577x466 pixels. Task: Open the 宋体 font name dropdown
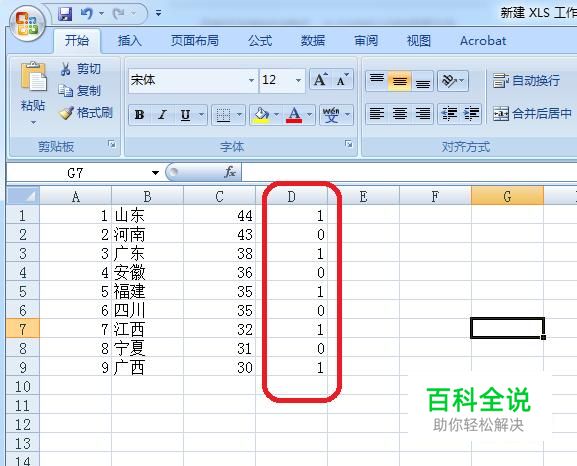click(251, 80)
